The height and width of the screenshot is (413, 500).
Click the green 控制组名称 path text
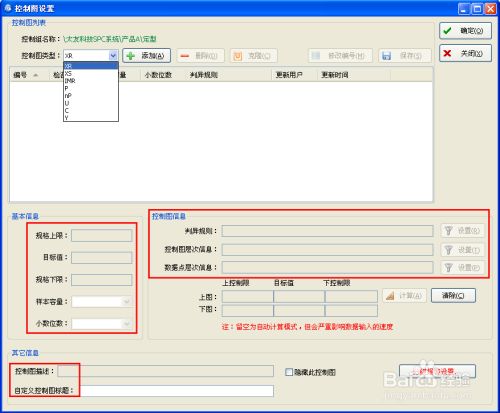[110, 39]
